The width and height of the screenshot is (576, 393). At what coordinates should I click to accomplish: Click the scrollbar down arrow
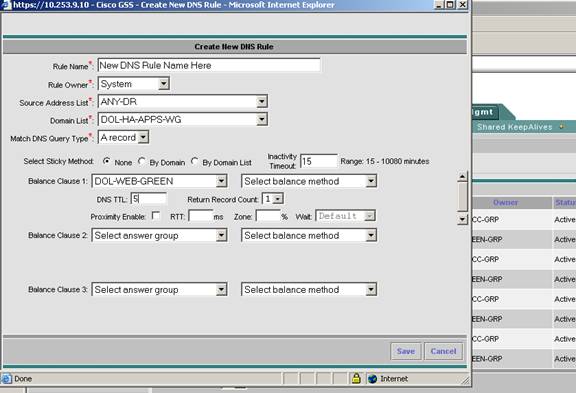pyautogui.click(x=462, y=219)
